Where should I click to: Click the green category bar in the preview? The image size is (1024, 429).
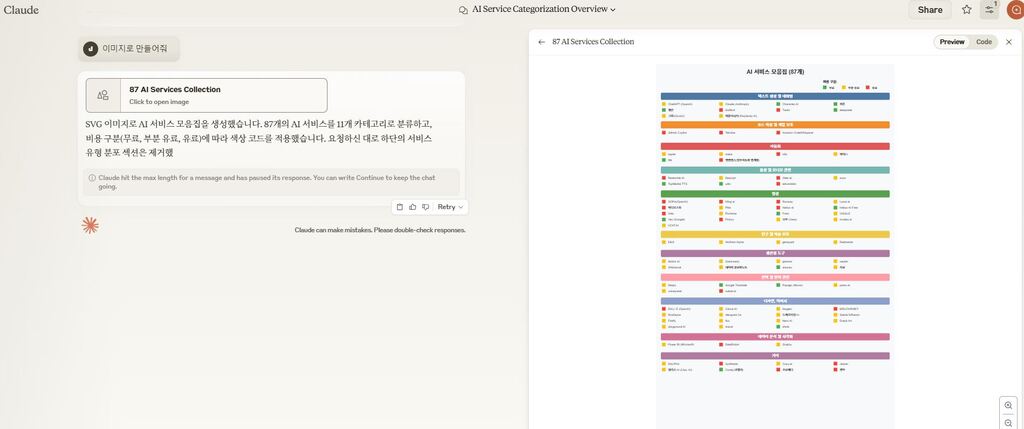coord(775,194)
